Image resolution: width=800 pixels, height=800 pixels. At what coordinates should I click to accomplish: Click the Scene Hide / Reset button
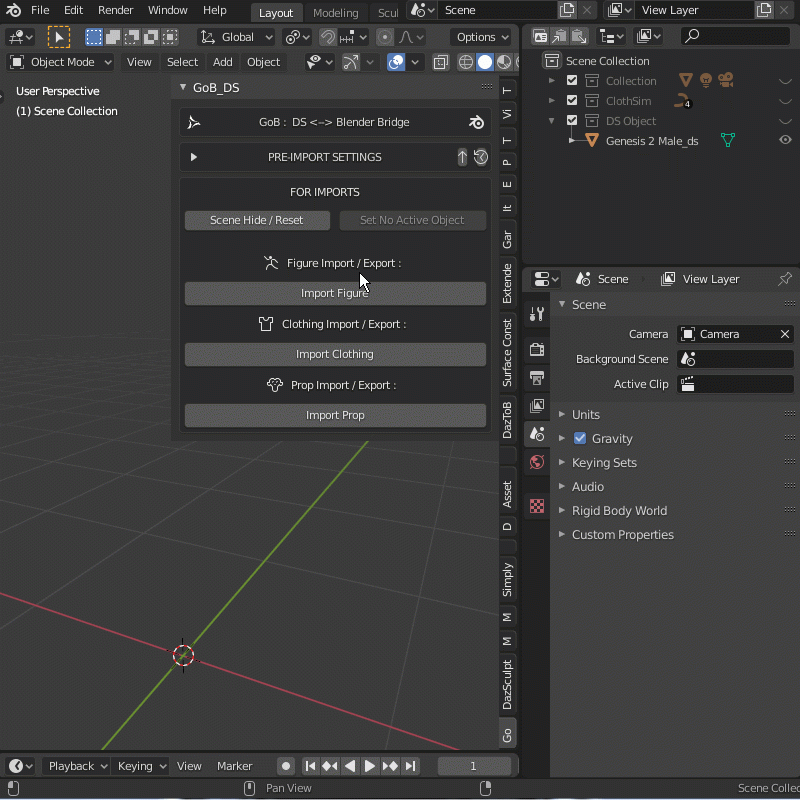257,220
